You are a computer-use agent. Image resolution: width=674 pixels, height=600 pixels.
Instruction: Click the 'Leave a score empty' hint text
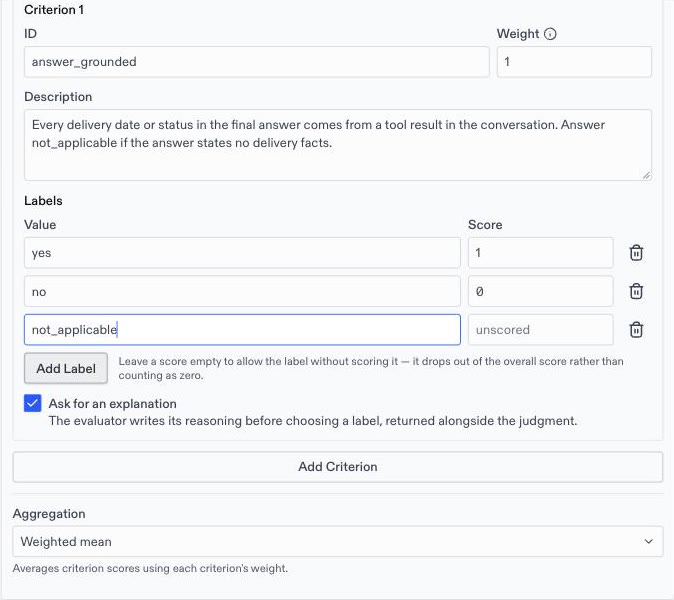click(x=371, y=368)
